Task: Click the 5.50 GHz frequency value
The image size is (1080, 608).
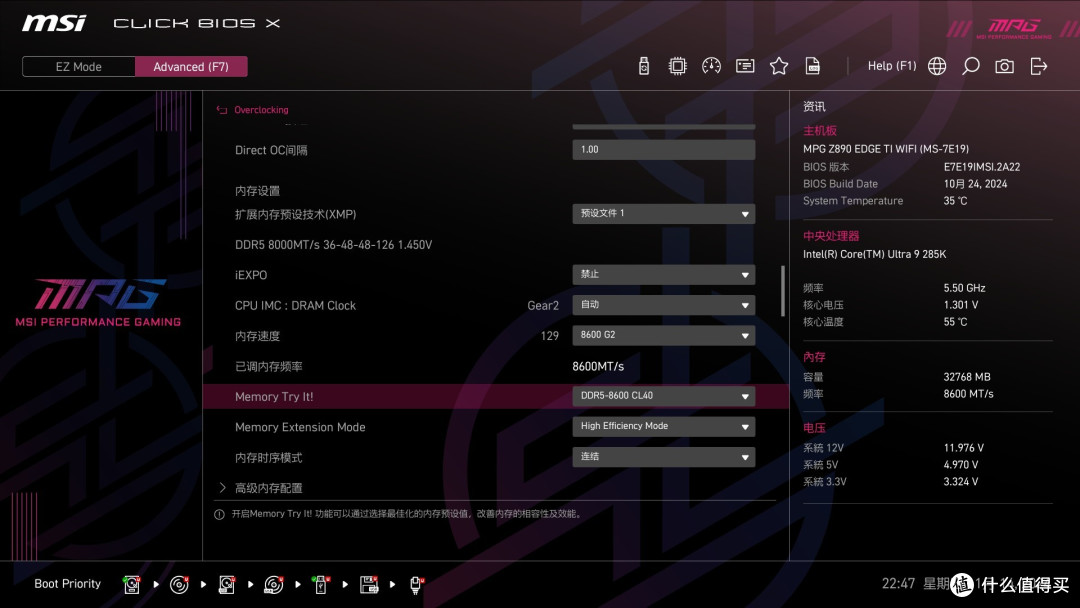Action: click(964, 288)
